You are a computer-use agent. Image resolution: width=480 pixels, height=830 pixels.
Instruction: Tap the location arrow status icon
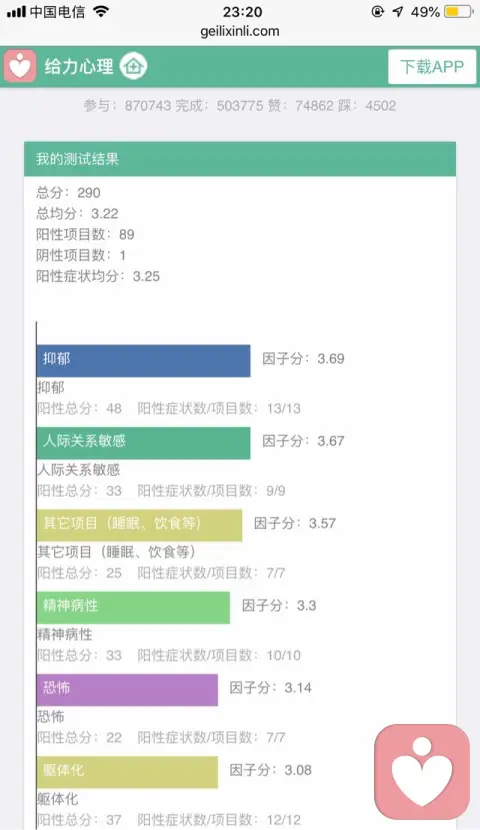tap(398, 12)
